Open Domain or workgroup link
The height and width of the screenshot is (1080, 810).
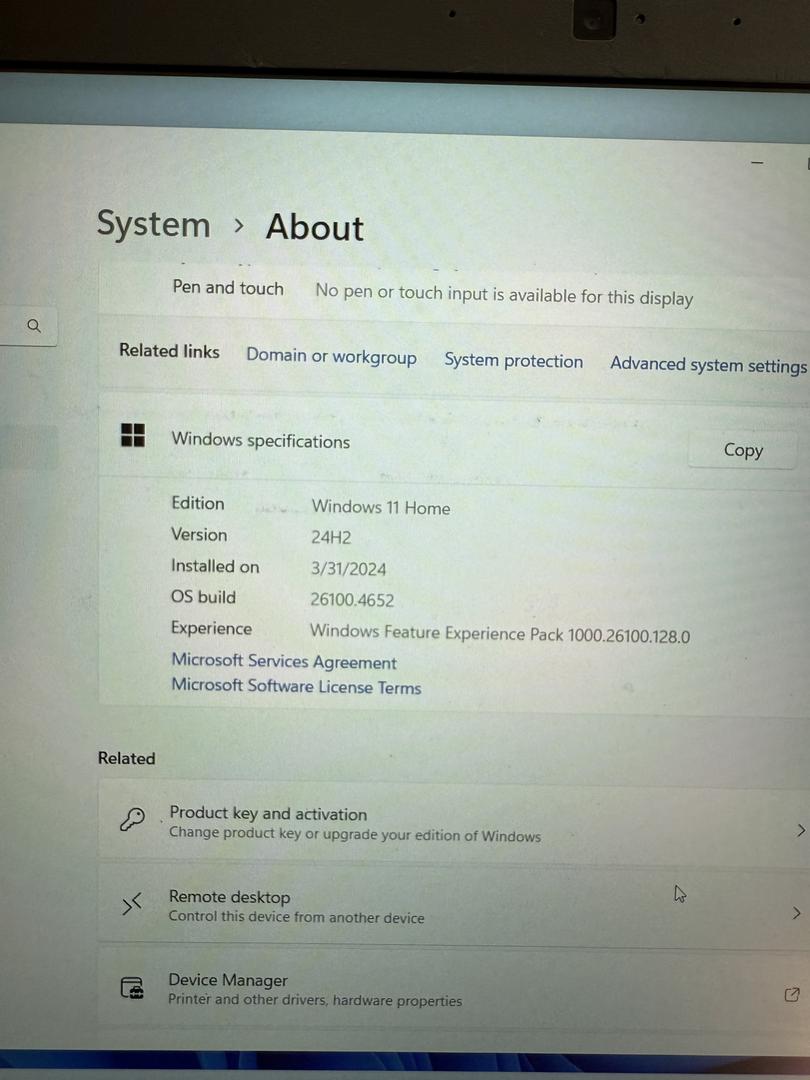coord(331,356)
